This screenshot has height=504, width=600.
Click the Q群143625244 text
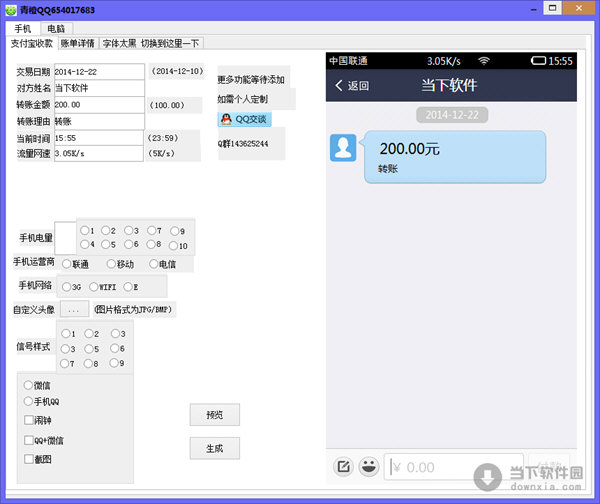[x=243, y=144]
